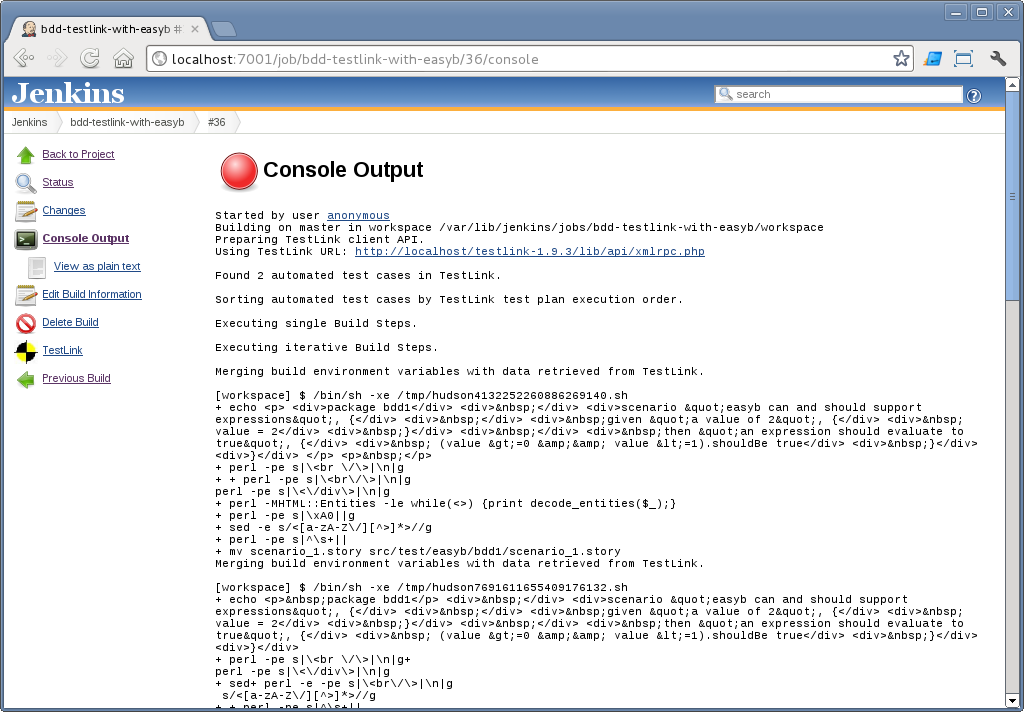Click the Edit Build Information icon
The image size is (1024, 712).
(26, 295)
